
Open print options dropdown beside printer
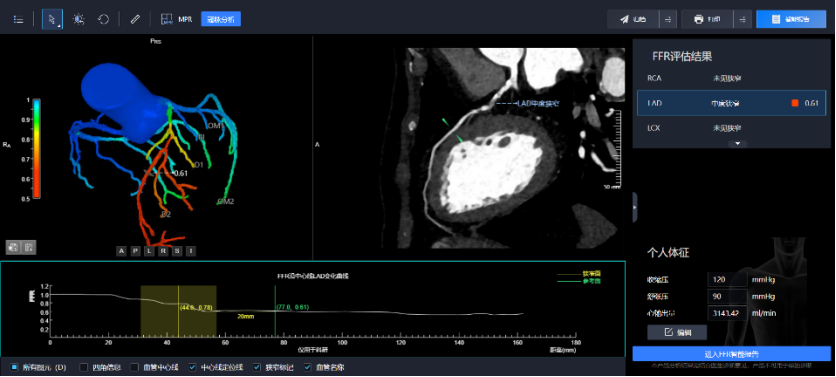pyautogui.click(x=742, y=19)
